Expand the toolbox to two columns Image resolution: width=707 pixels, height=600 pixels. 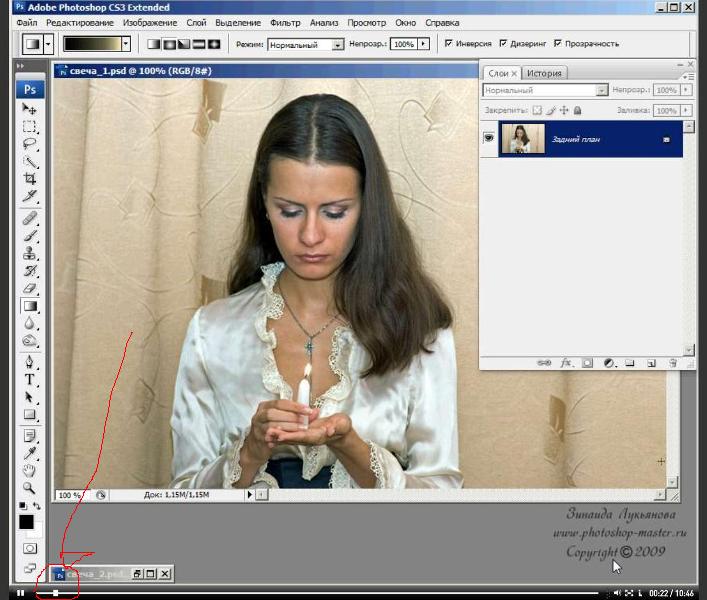pos(20,66)
